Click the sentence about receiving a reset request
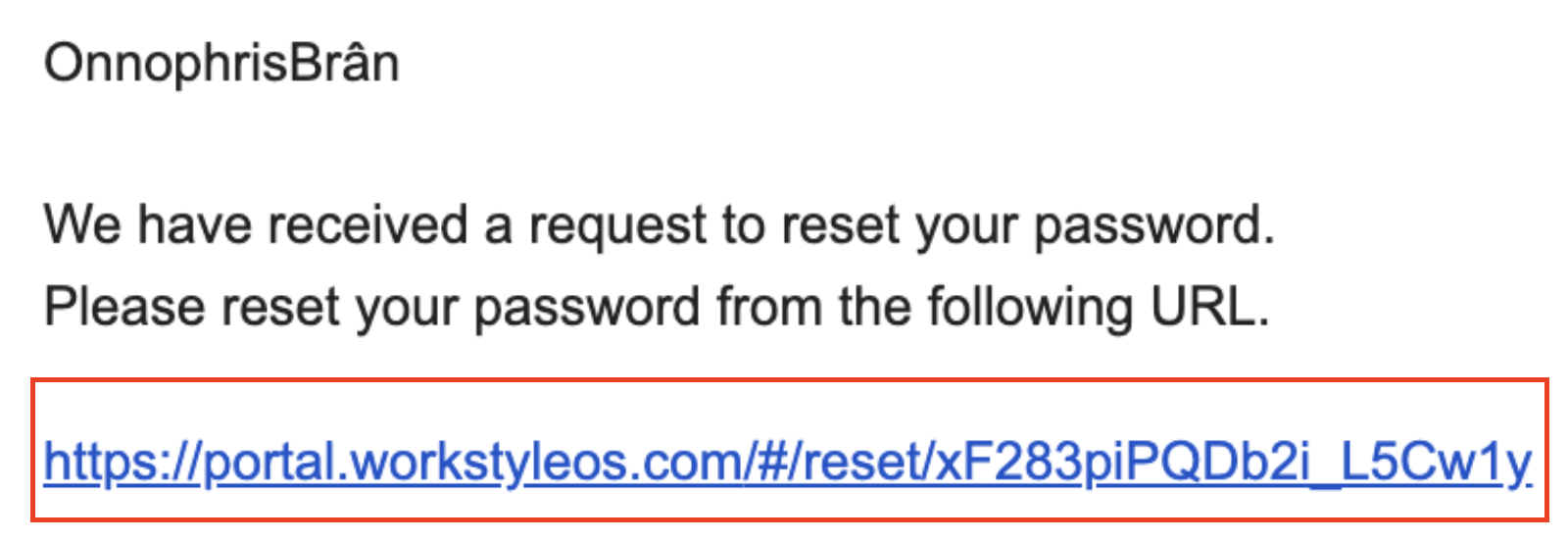The height and width of the screenshot is (541, 1568). point(660,225)
